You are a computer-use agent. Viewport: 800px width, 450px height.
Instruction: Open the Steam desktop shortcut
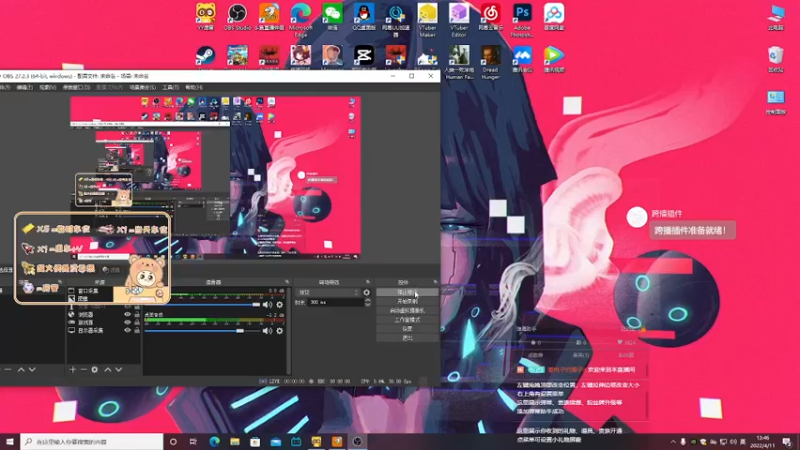(x=206, y=56)
